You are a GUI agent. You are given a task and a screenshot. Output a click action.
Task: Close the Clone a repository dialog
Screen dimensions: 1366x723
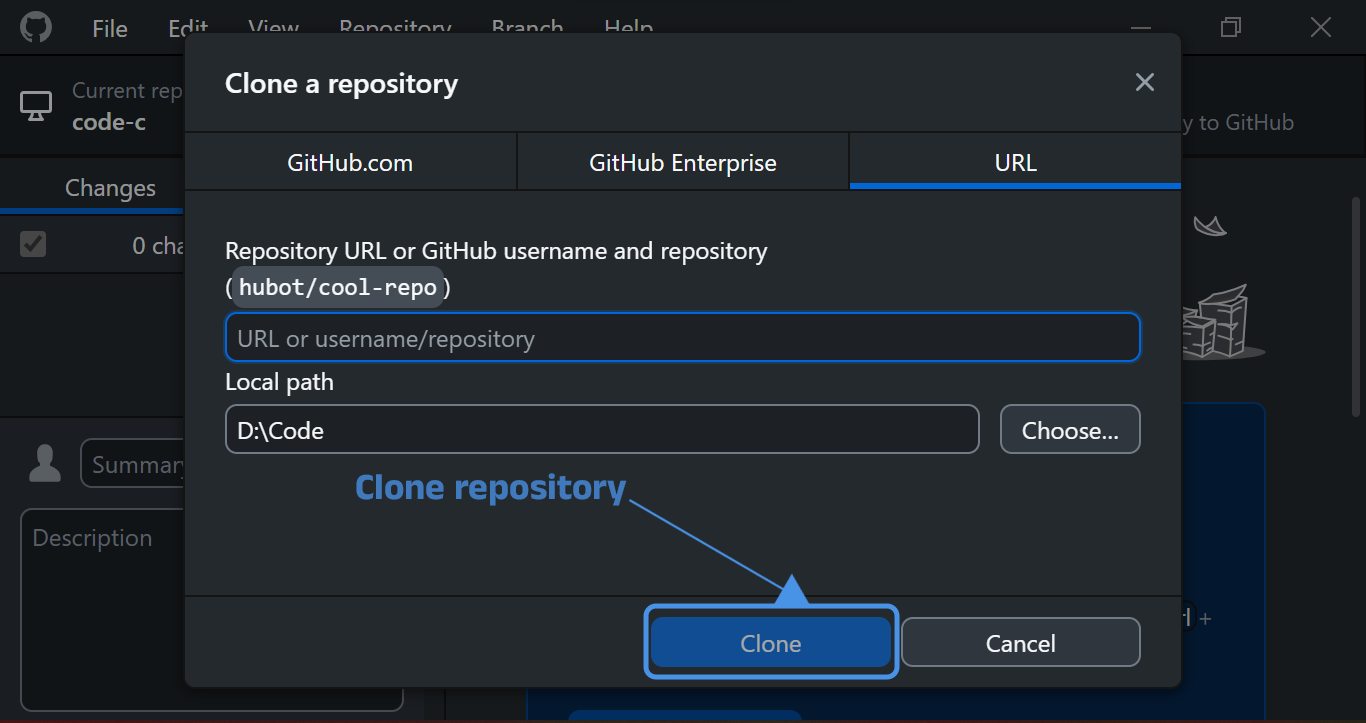pyautogui.click(x=1144, y=83)
